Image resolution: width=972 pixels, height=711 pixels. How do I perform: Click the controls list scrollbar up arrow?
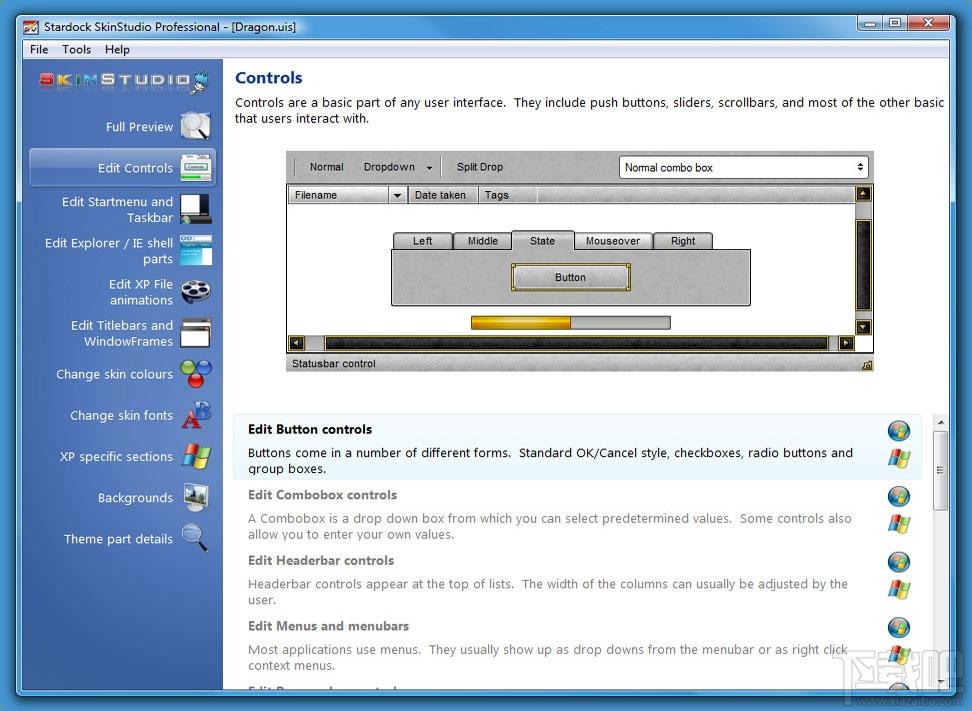[940, 423]
